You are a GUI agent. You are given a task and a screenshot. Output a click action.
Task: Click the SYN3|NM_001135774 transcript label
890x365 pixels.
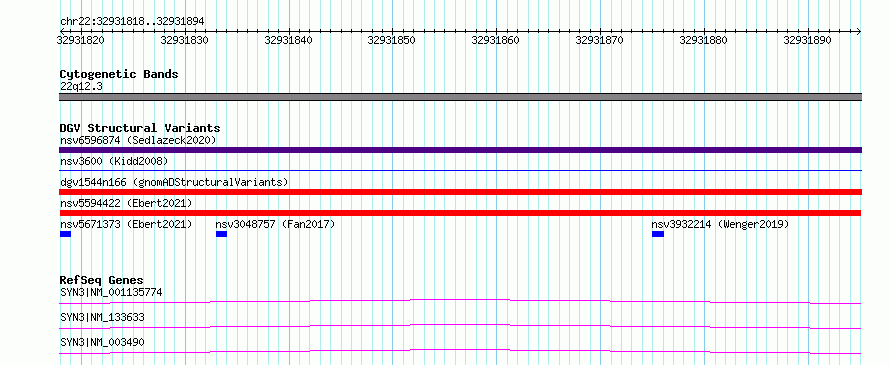[x=111, y=293]
